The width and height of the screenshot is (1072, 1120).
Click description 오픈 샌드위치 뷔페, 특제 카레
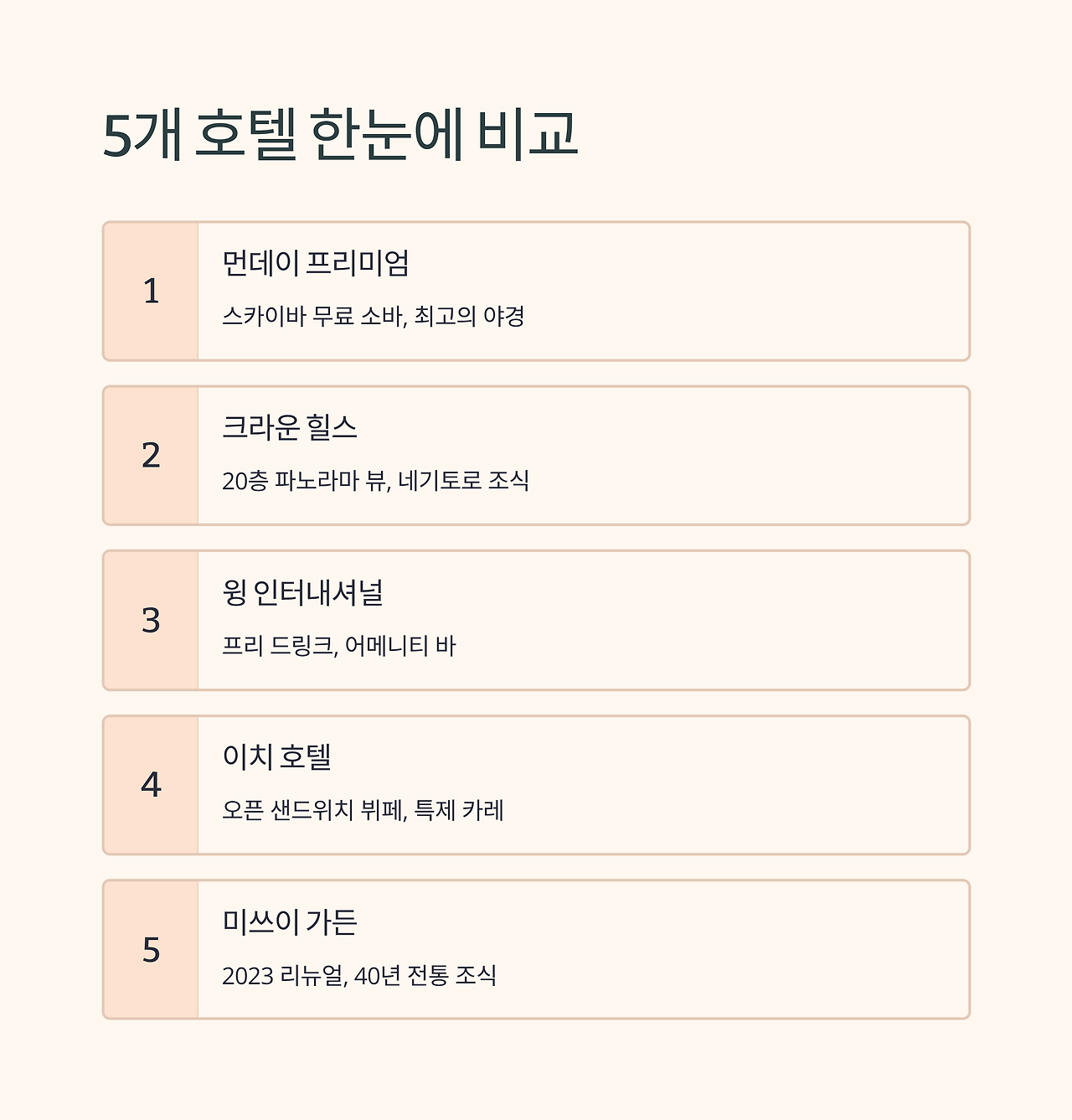tap(363, 810)
